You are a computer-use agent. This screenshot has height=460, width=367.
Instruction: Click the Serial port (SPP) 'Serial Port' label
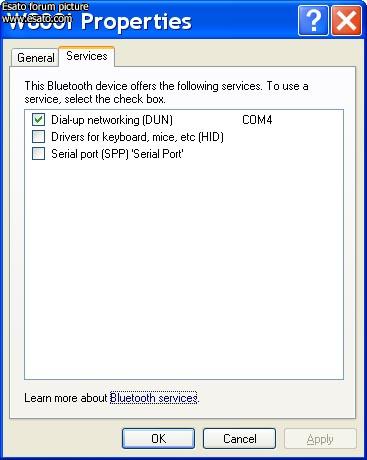click(117, 154)
